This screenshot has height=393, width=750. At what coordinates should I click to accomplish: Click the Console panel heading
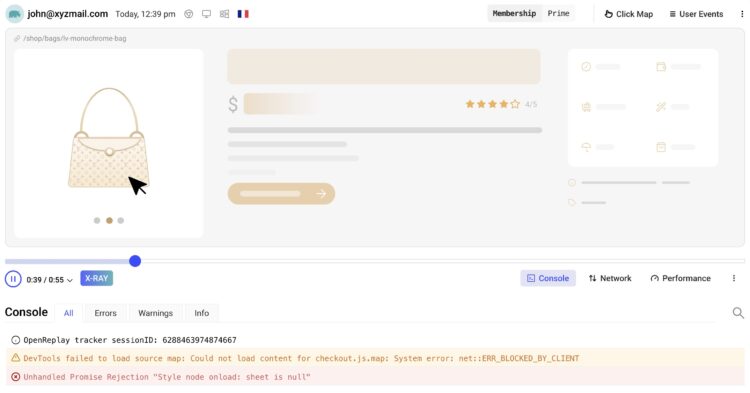pos(26,312)
